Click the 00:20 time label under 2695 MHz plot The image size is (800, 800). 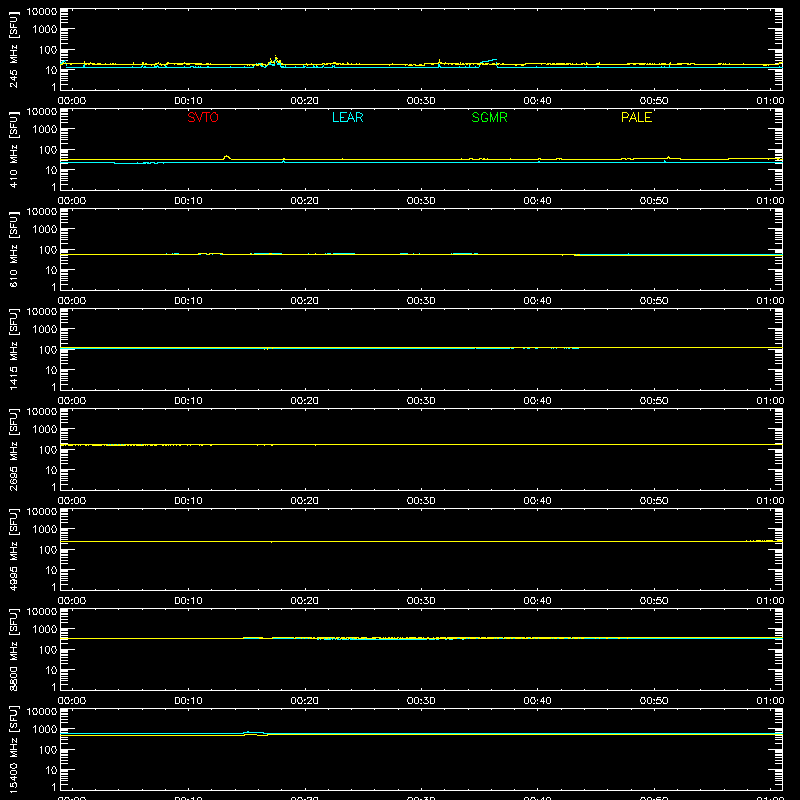pos(305,501)
